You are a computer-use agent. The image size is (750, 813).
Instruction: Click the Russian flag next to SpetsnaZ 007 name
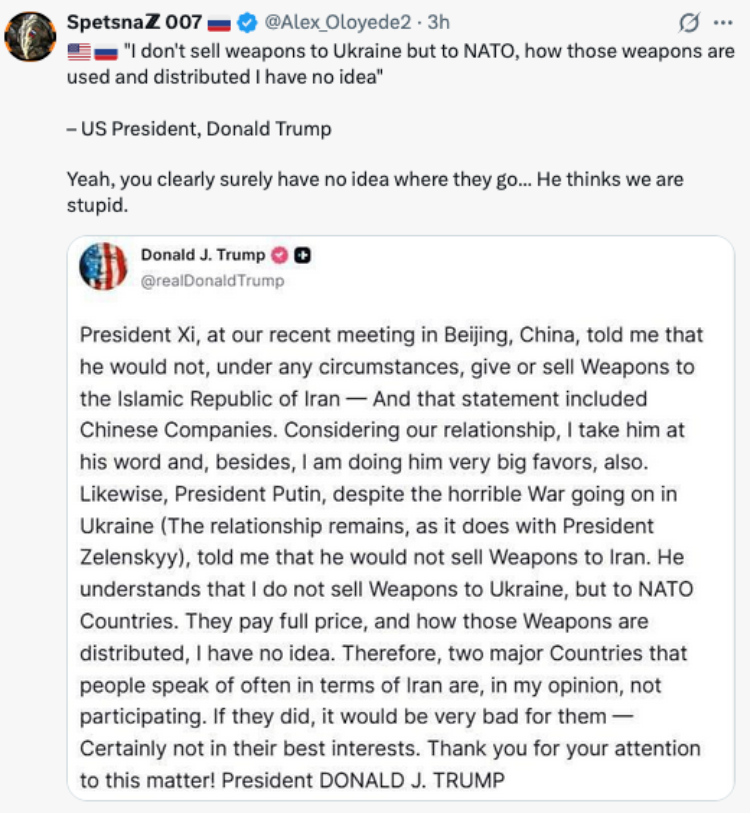(219, 23)
